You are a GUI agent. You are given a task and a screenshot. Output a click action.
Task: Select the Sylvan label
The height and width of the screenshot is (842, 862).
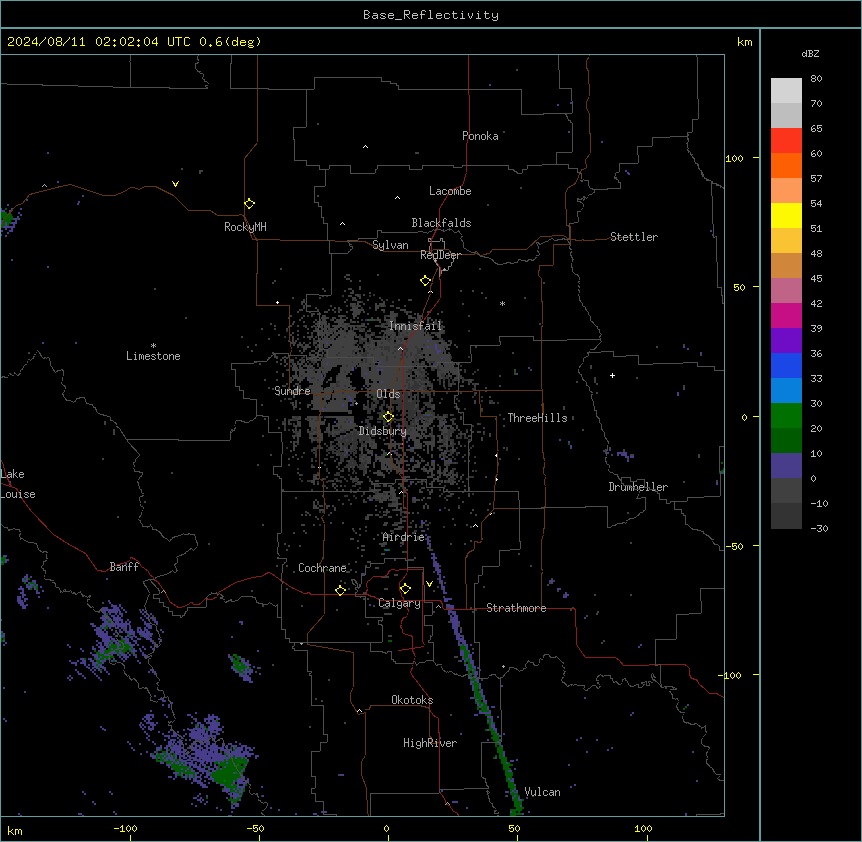(x=390, y=245)
